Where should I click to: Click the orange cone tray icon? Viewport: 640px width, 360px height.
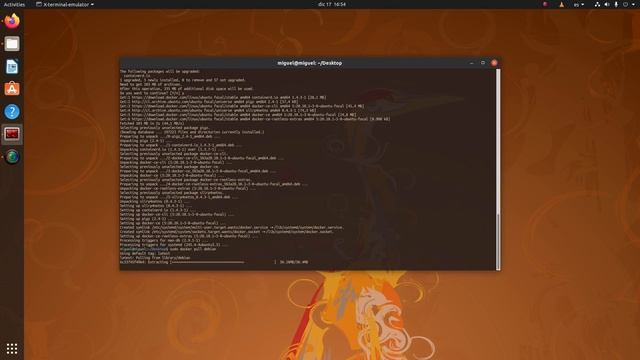[562, 4]
